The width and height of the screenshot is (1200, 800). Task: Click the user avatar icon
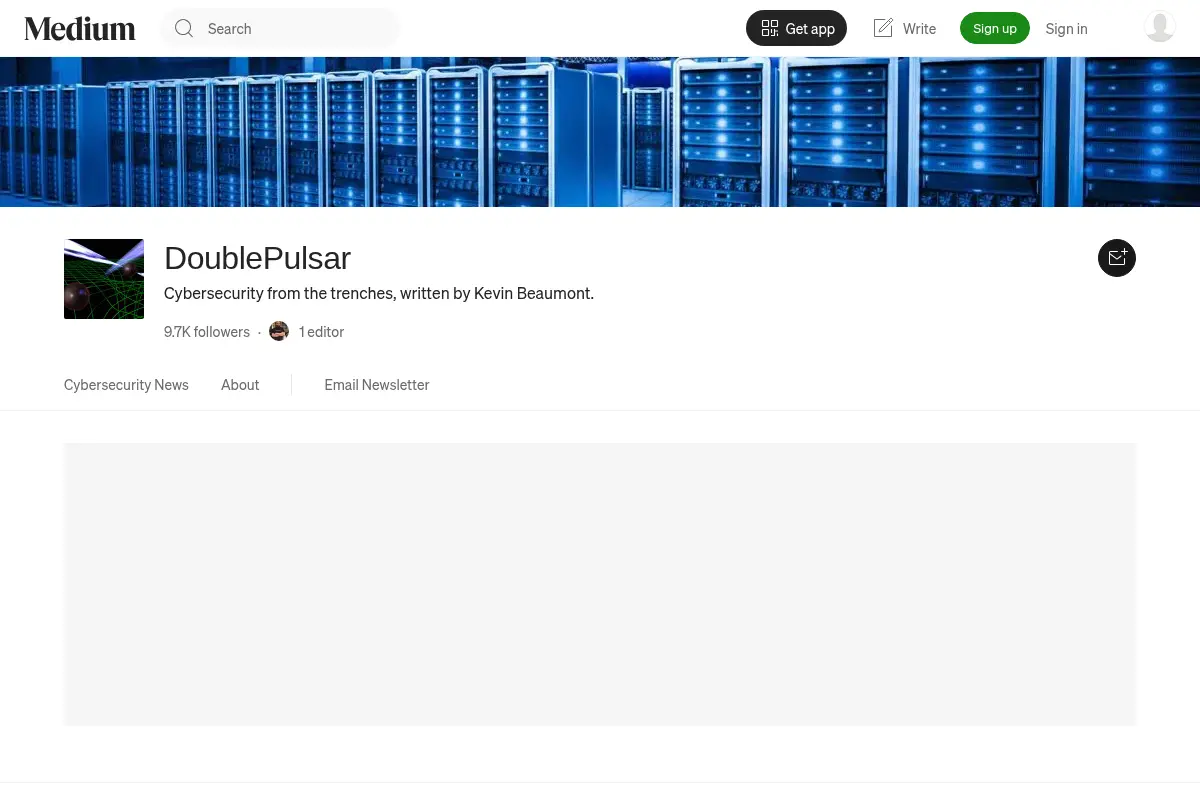[x=1160, y=27]
